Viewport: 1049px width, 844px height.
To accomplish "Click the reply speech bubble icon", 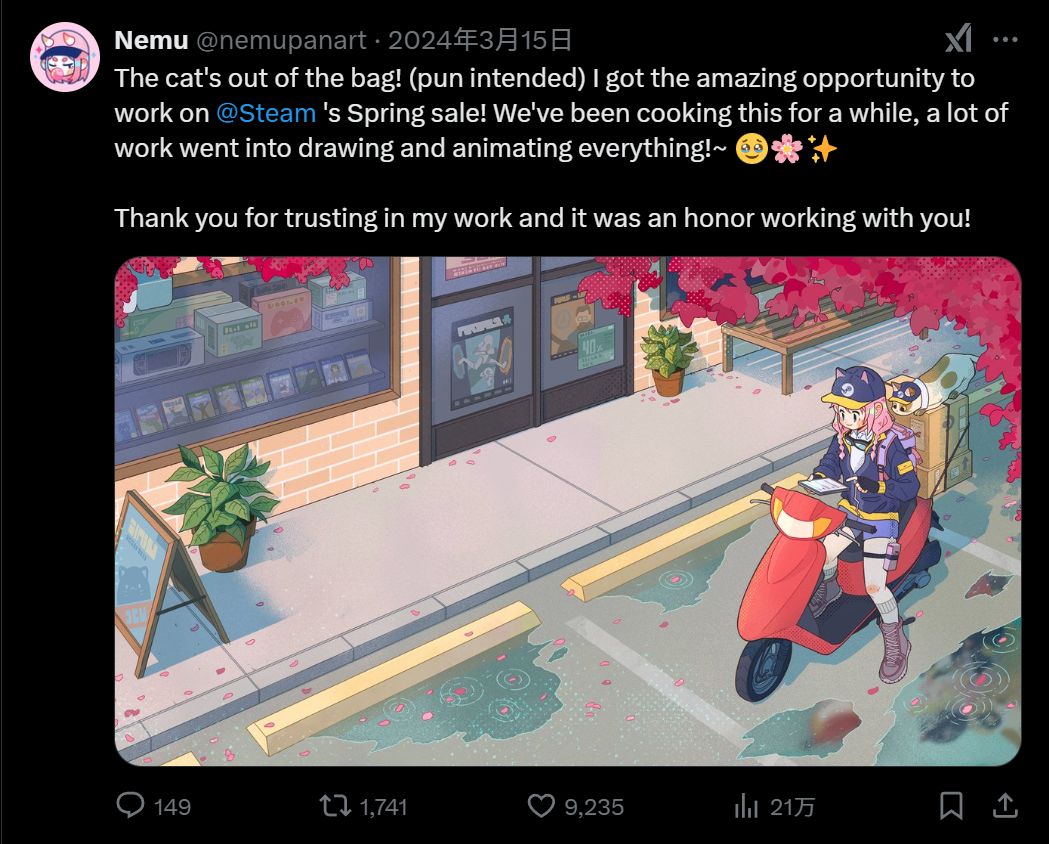I will 131,805.
